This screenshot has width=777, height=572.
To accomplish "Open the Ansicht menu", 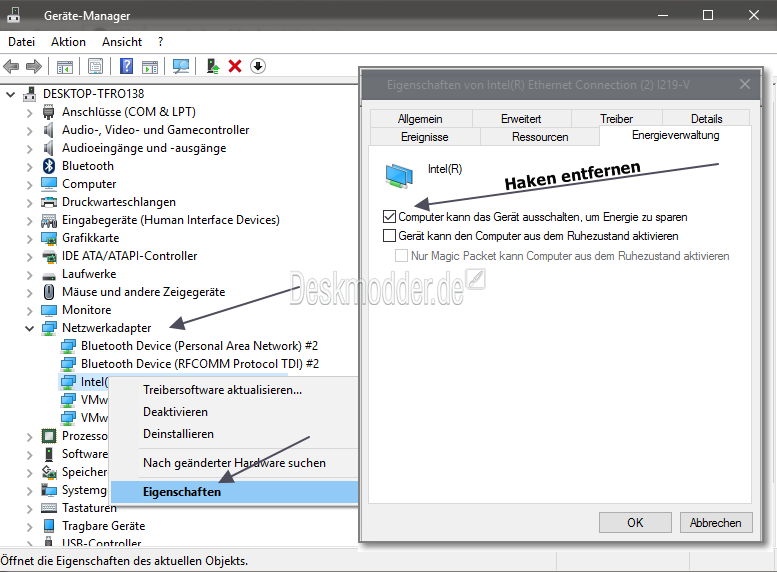I will [122, 42].
